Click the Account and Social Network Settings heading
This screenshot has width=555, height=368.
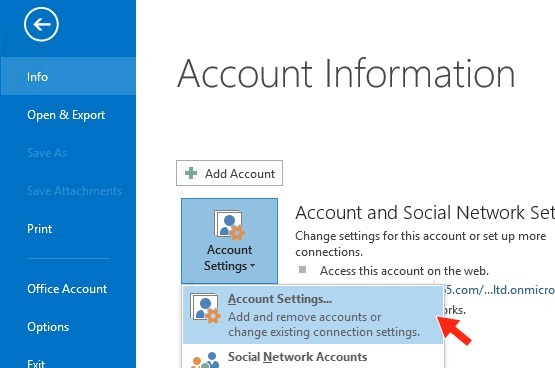[425, 213]
